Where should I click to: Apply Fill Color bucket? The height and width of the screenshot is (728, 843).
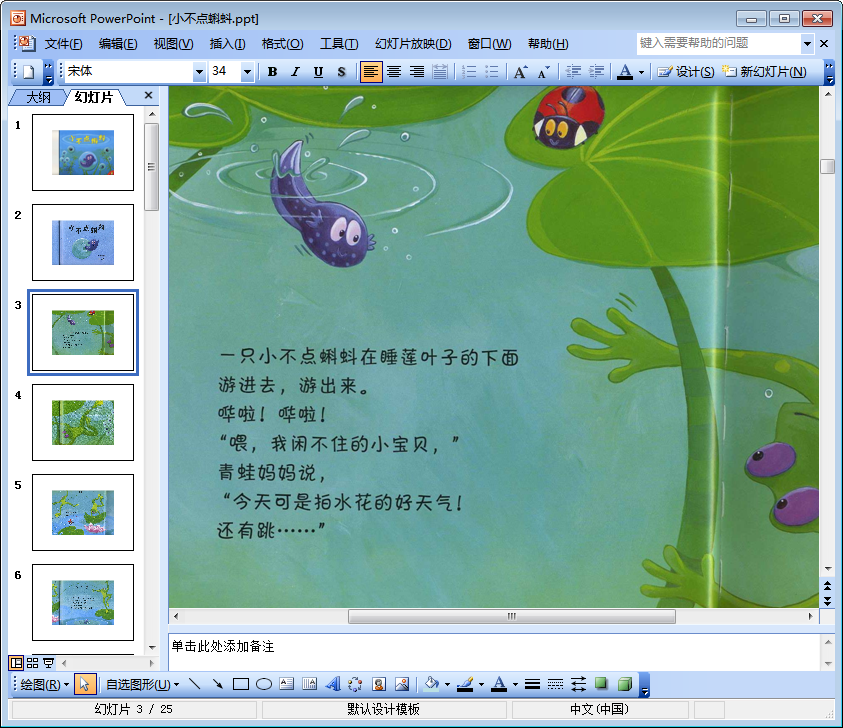[431, 684]
